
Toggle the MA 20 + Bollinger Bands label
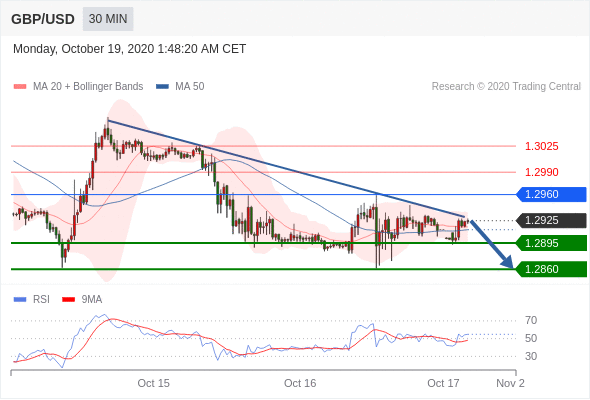(x=88, y=87)
